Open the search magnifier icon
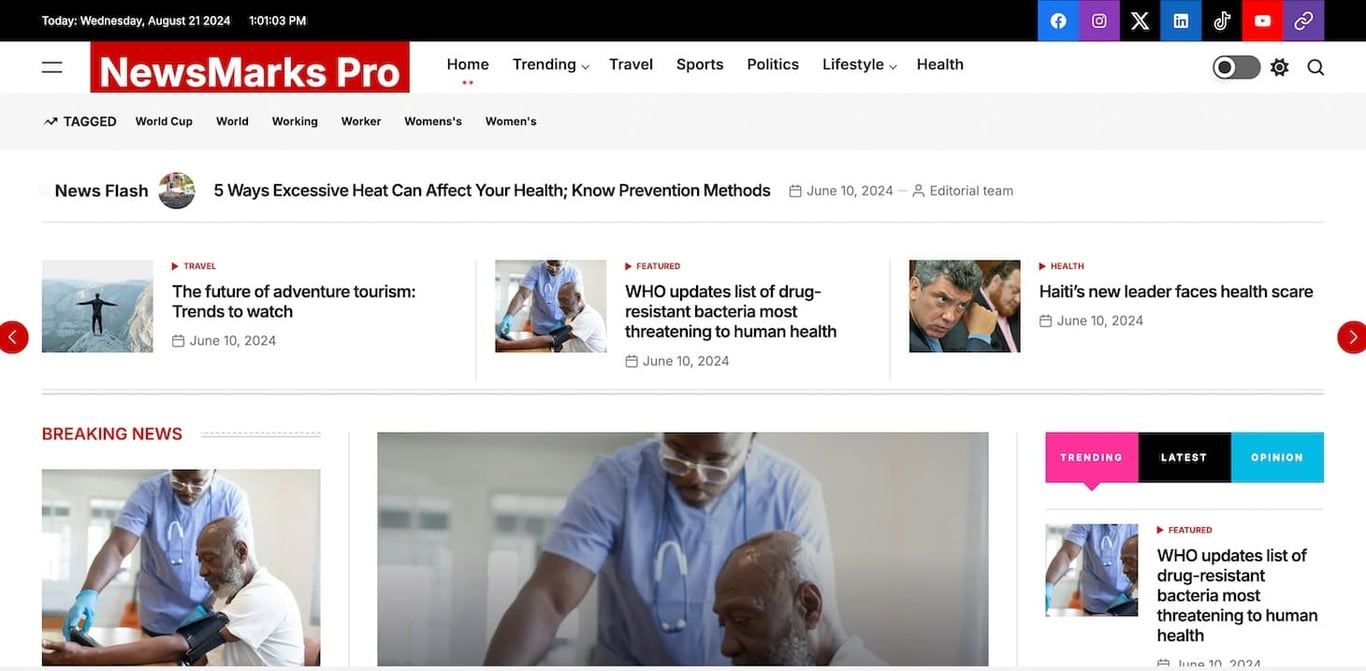This screenshot has height=671, width=1366. [1316, 67]
